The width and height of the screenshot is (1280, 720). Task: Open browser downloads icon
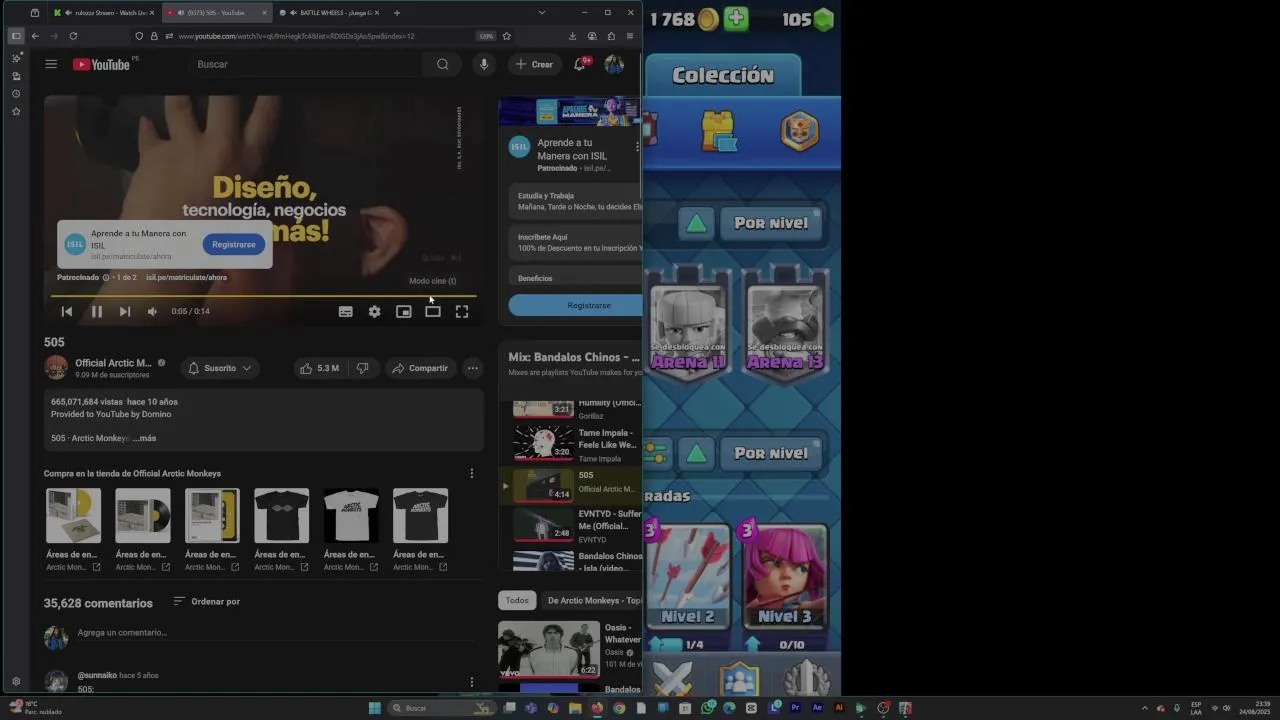(572, 36)
